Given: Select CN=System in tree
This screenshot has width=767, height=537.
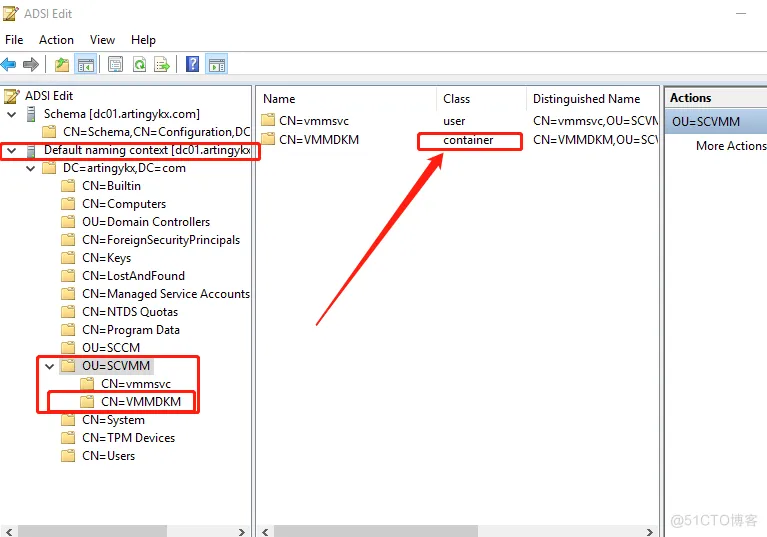Looking at the screenshot, I should click(113, 420).
